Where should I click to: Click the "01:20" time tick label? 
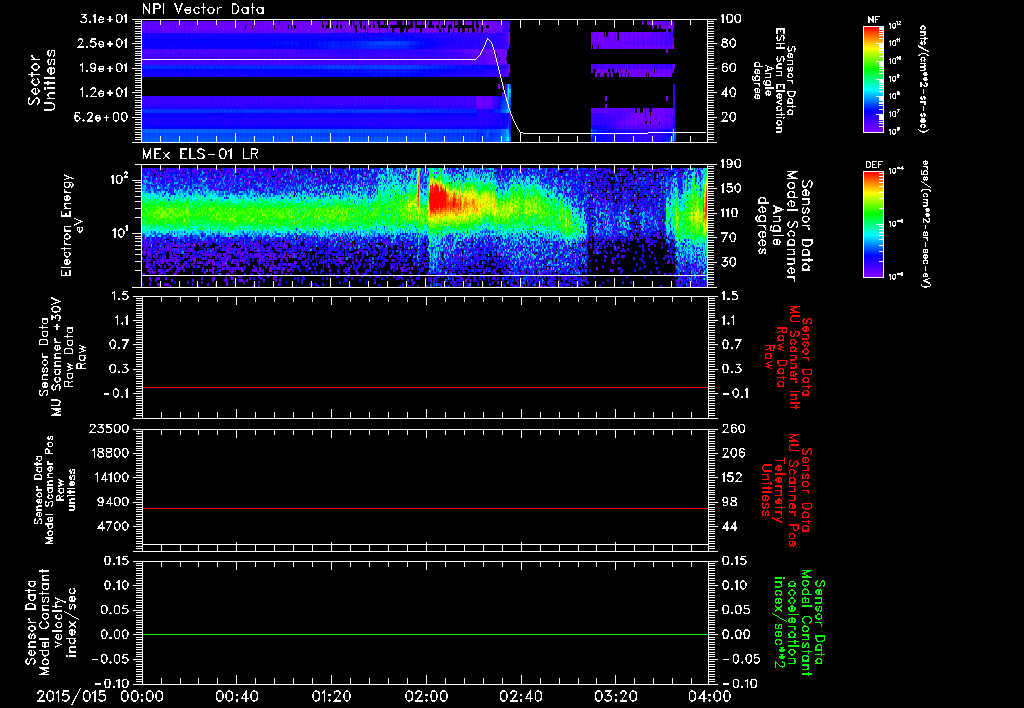click(x=331, y=696)
